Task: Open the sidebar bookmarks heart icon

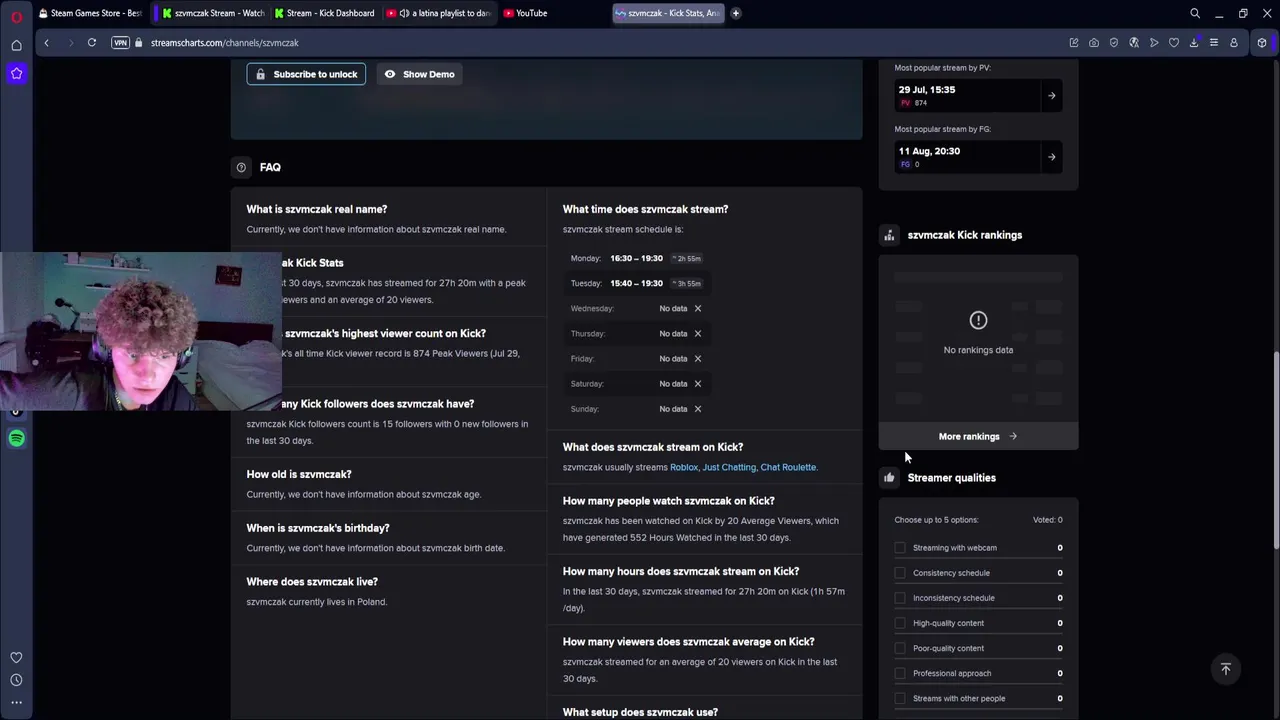Action: point(16,658)
